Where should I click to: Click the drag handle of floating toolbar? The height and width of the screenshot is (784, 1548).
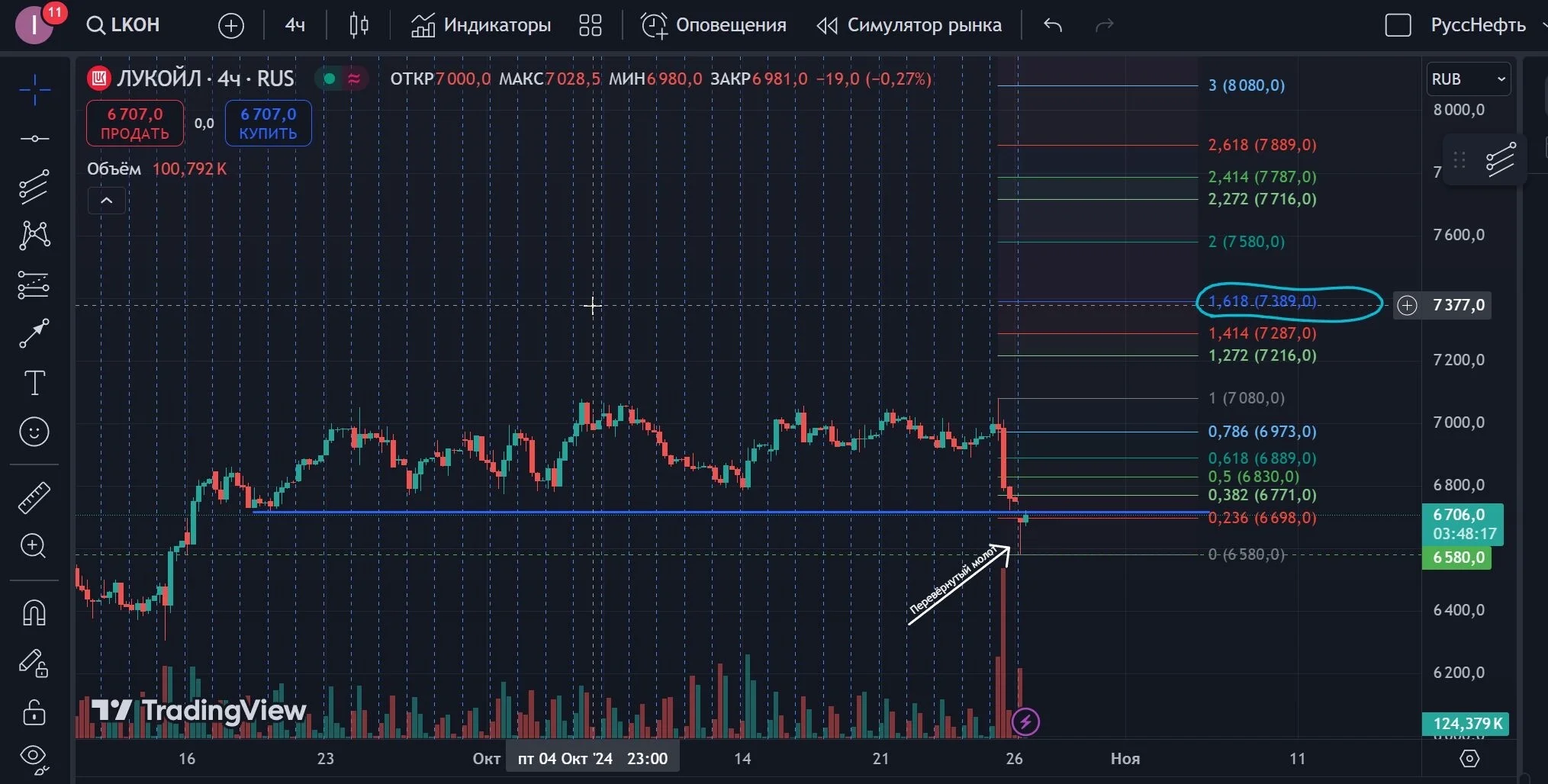[x=1459, y=160]
